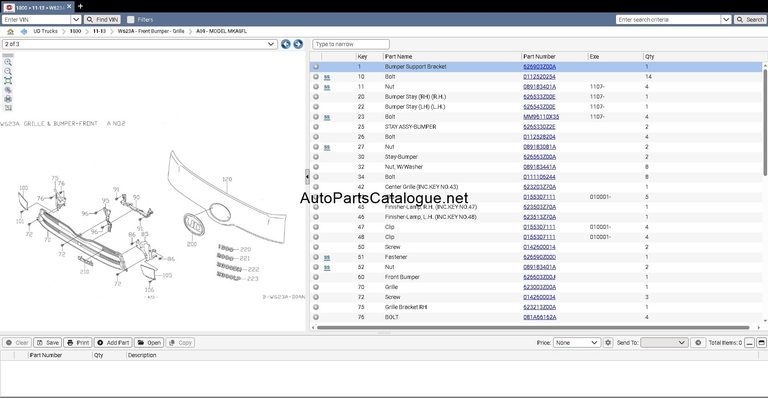Viewport: 768px width, 398px height.
Task: Open supersession link on key 10 Bolt
Action: click(327, 77)
